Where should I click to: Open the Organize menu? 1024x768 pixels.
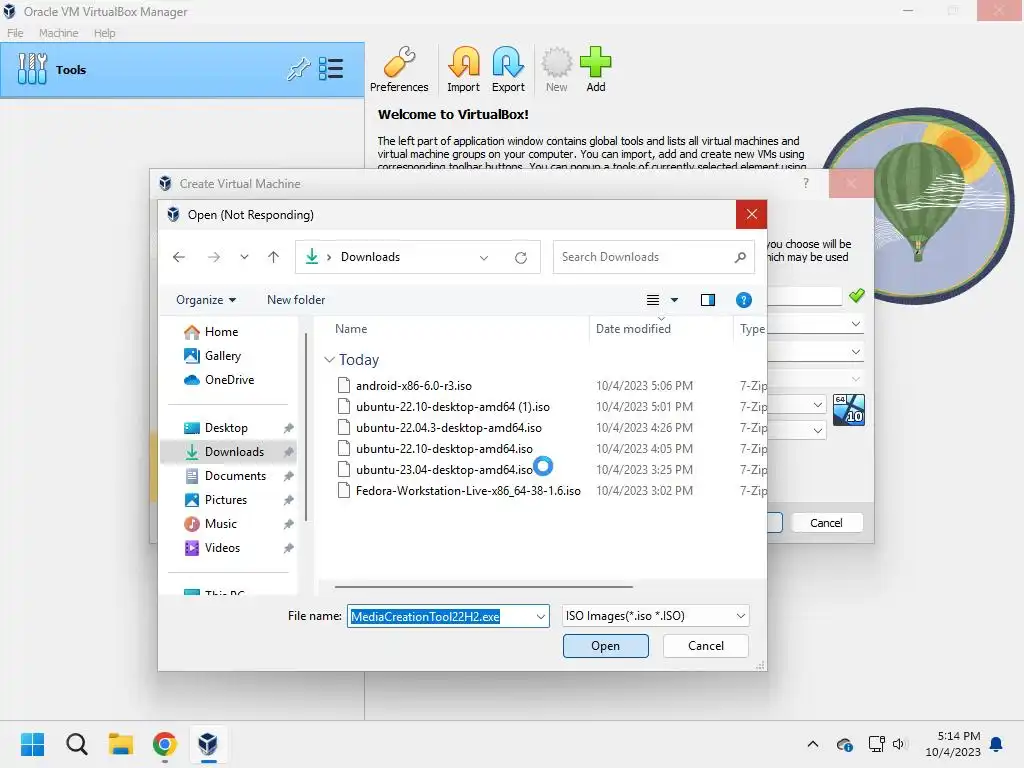pos(206,300)
